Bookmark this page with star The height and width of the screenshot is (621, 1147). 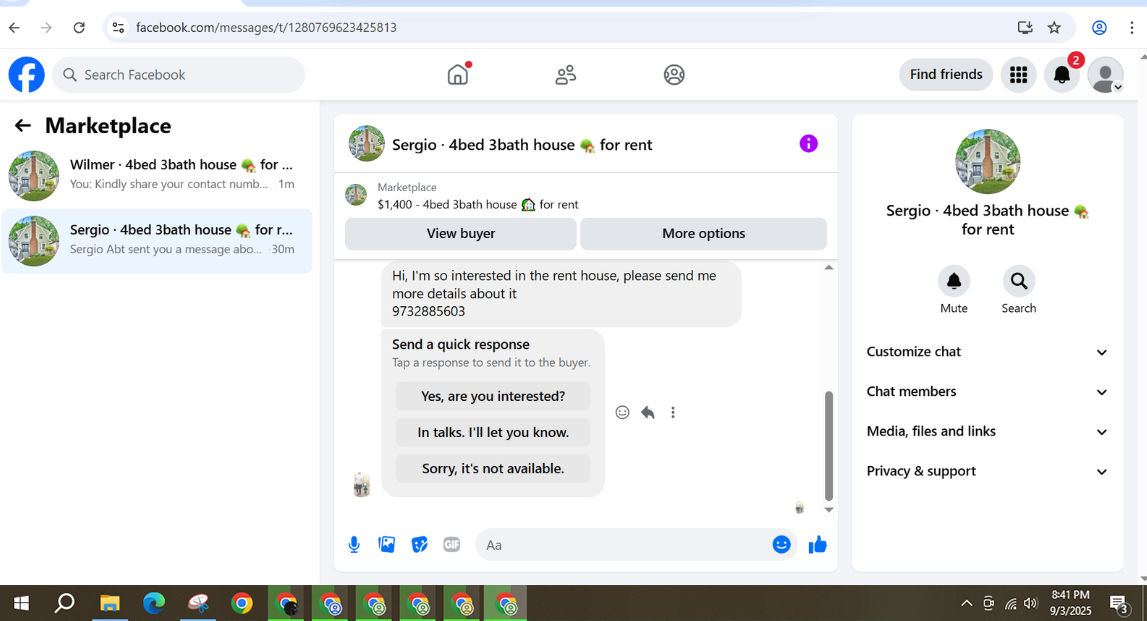1054,28
